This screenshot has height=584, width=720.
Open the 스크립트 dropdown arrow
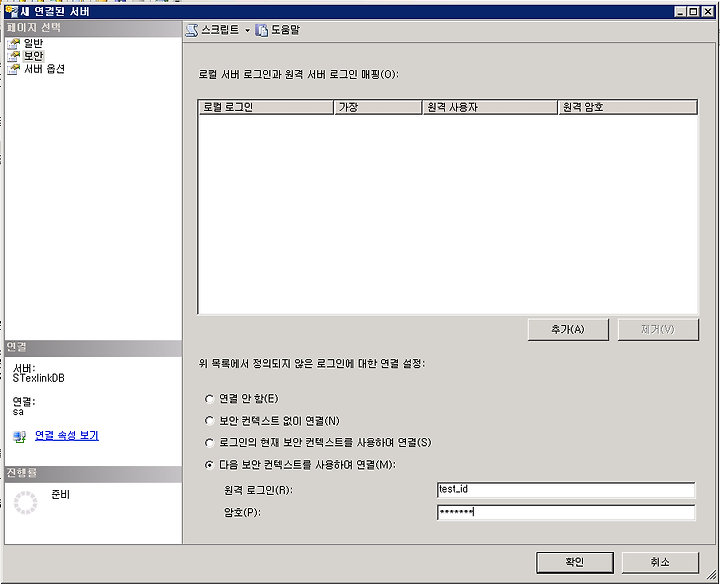248,31
